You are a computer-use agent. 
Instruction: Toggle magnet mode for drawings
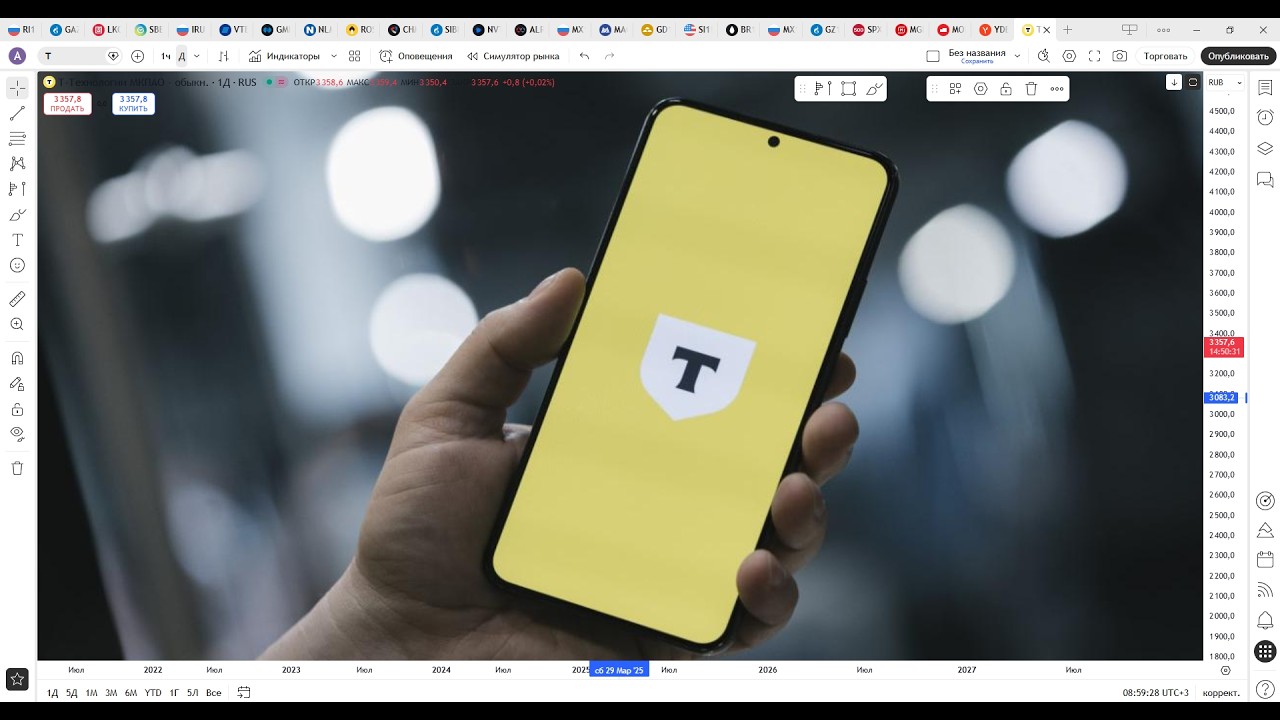(x=17, y=358)
